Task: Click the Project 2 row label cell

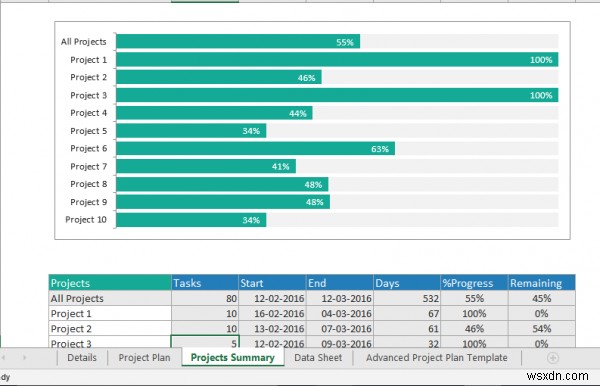Action: point(110,328)
